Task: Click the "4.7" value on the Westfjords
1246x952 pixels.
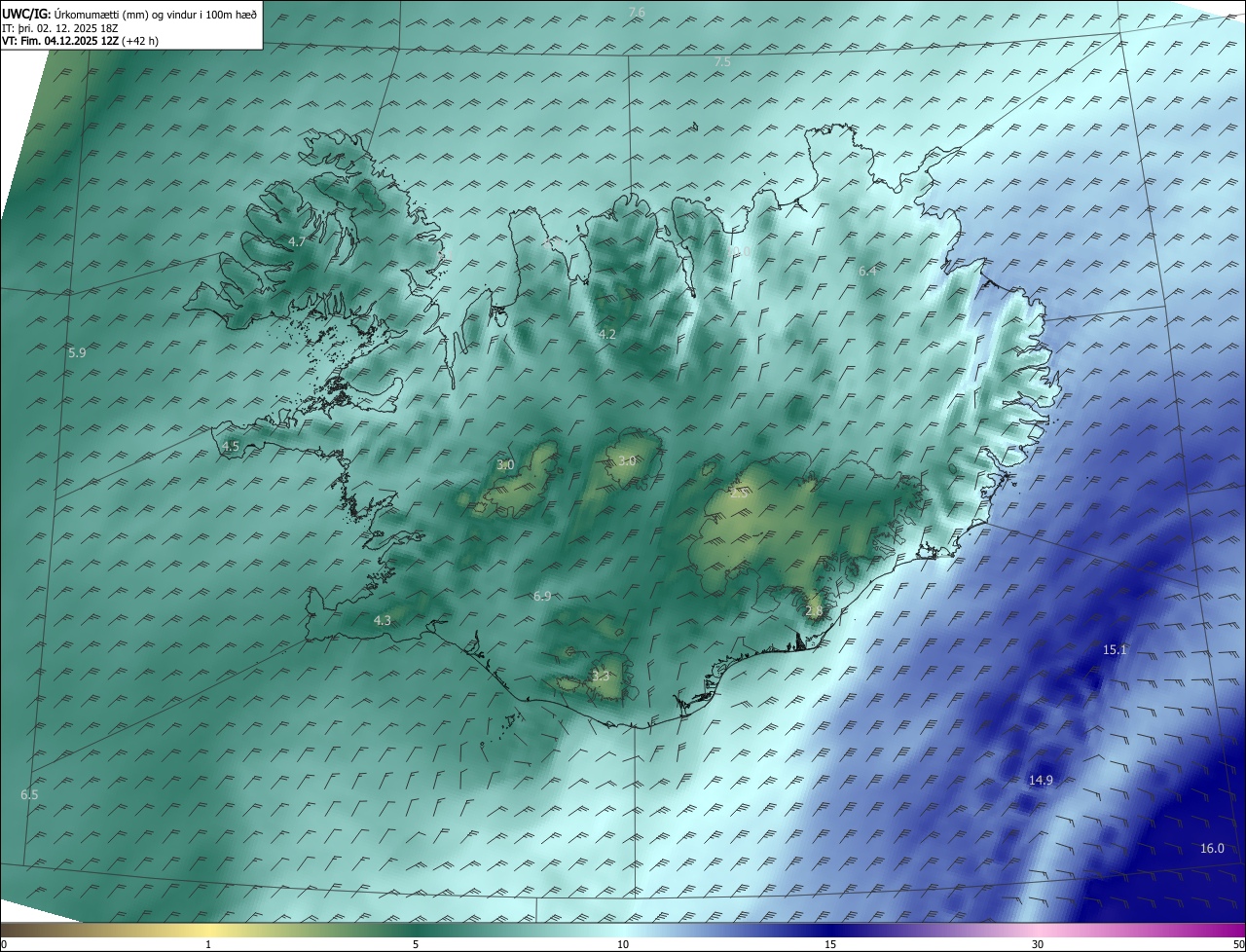Action: coord(297,241)
